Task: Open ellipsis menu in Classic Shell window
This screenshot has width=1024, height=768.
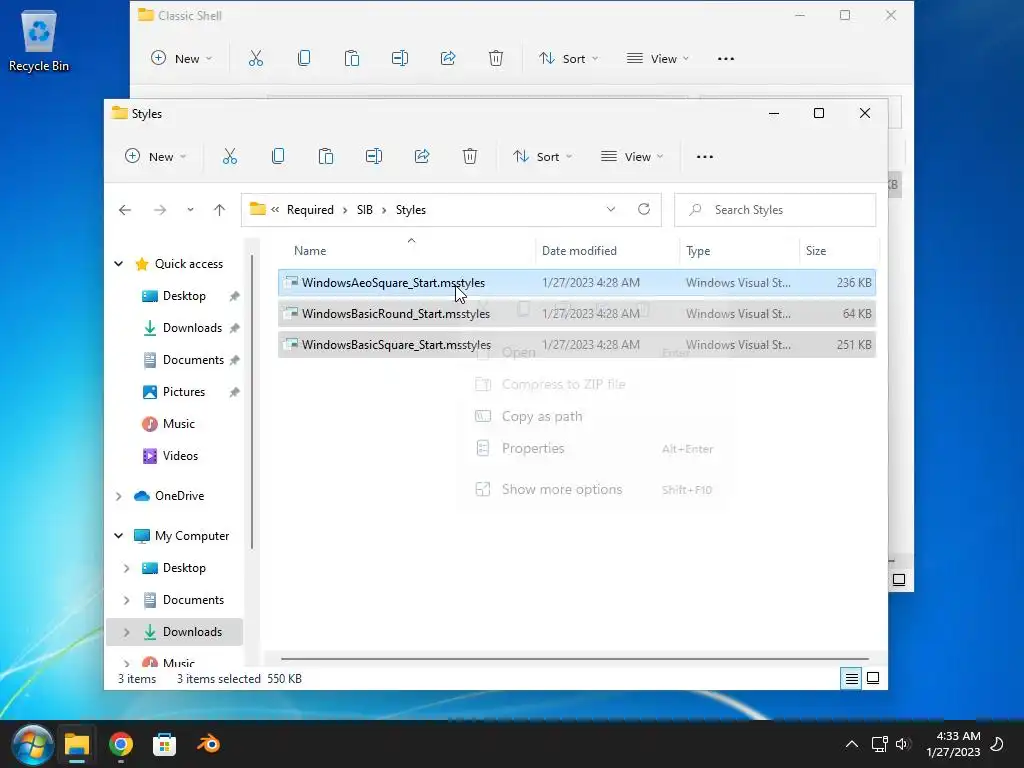Action: tap(726, 59)
